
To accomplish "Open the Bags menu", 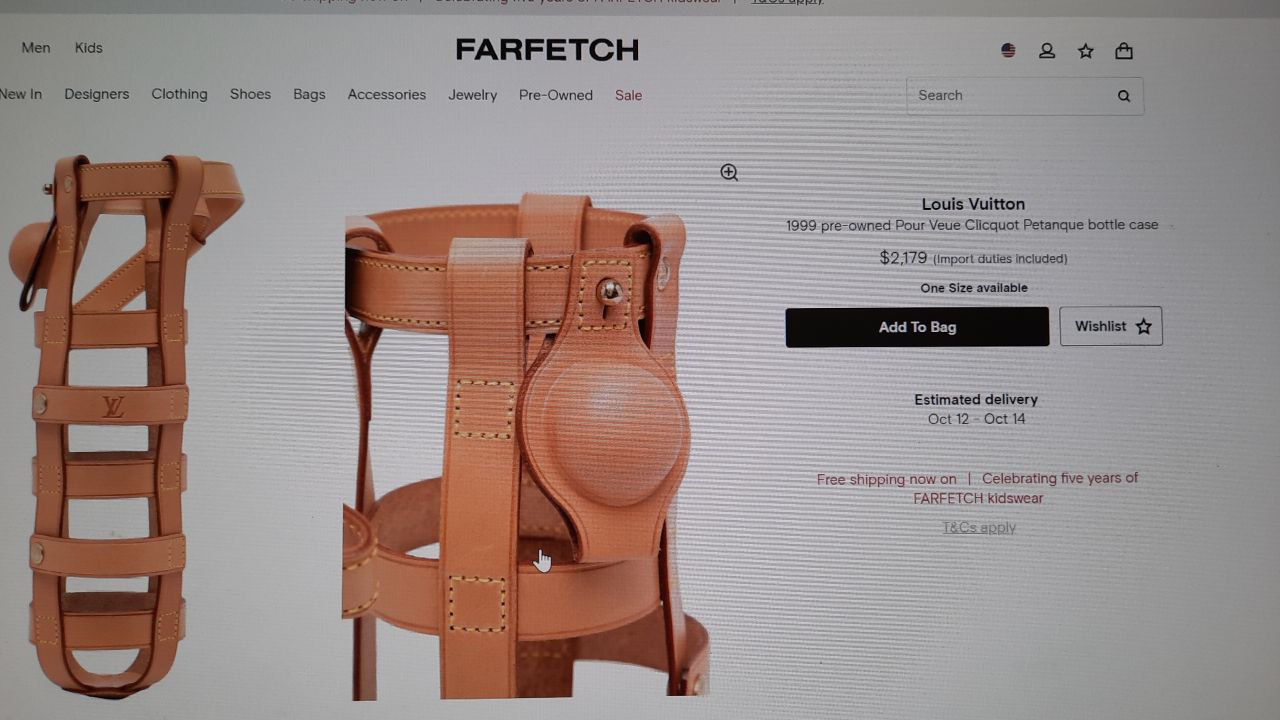I will 309,94.
